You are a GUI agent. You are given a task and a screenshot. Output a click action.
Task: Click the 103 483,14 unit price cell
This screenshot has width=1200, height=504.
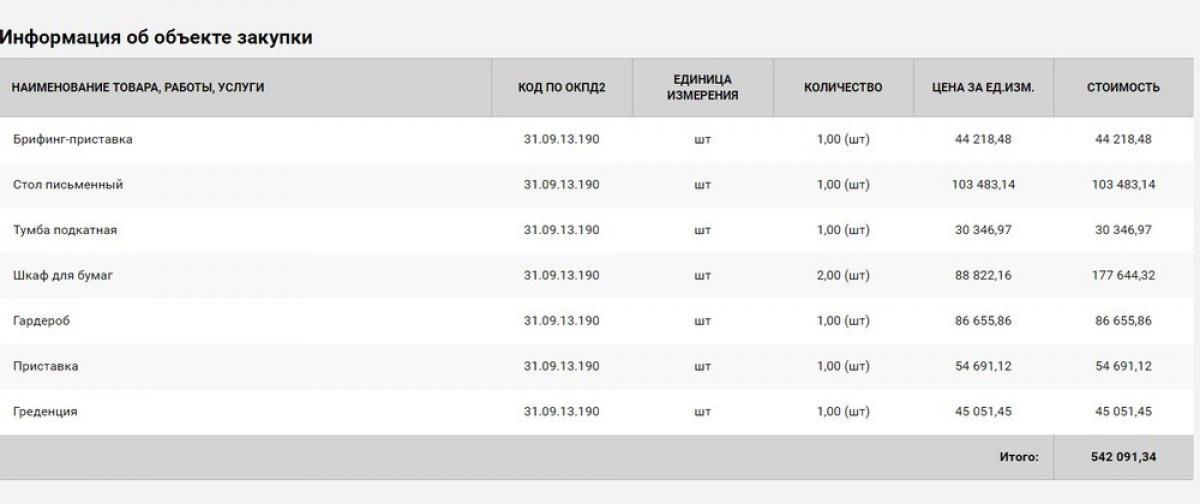point(983,185)
